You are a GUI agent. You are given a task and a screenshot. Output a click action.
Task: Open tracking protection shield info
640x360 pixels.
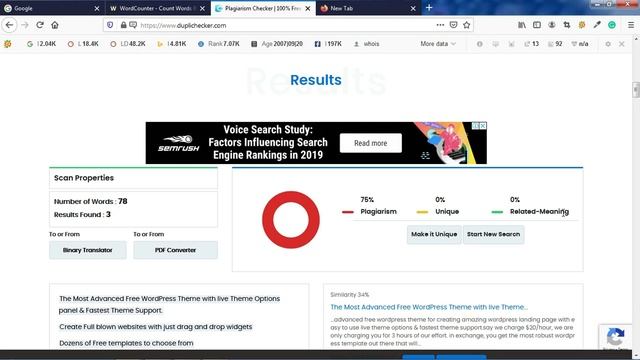(x=110, y=25)
